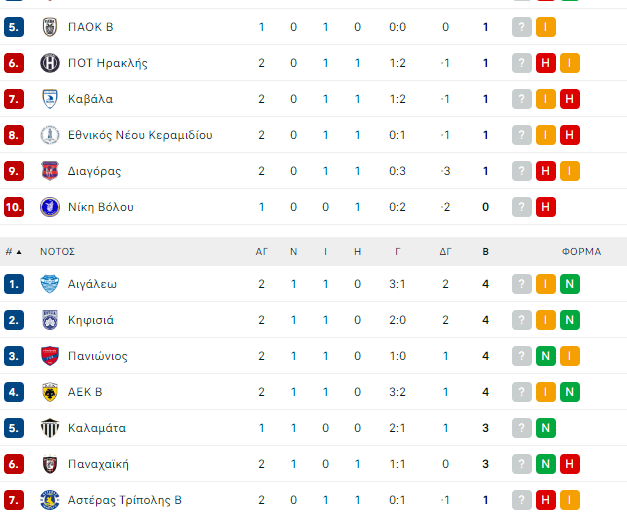Click the Αιγάλεω team crest
627x513 pixels.
click(50, 284)
